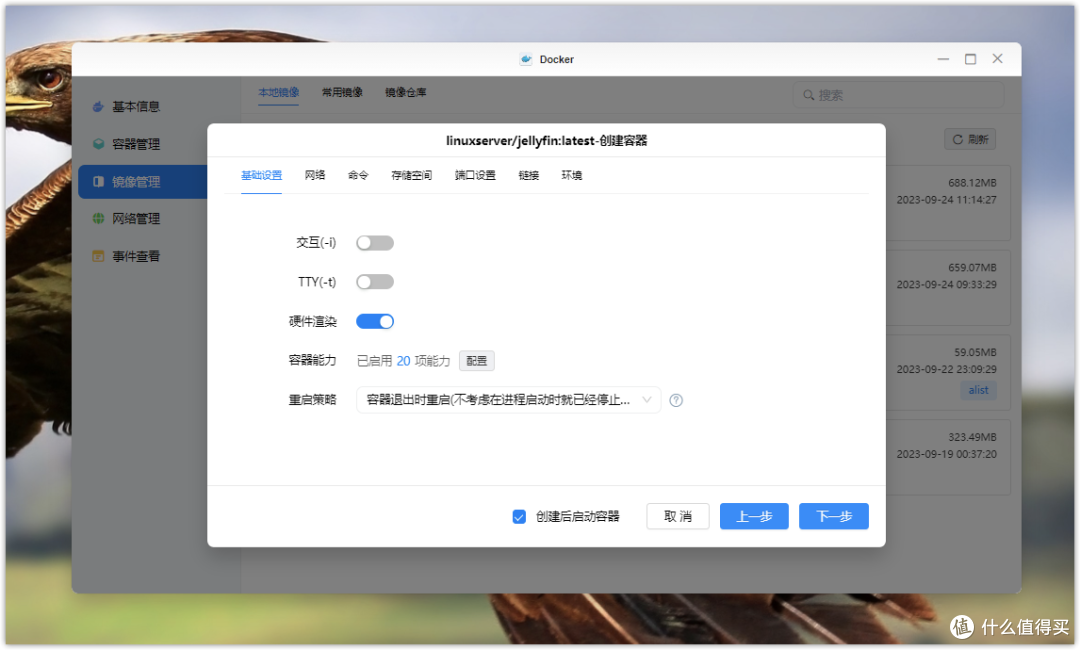
Task: Focus the 搜索 input field
Action: [898, 95]
